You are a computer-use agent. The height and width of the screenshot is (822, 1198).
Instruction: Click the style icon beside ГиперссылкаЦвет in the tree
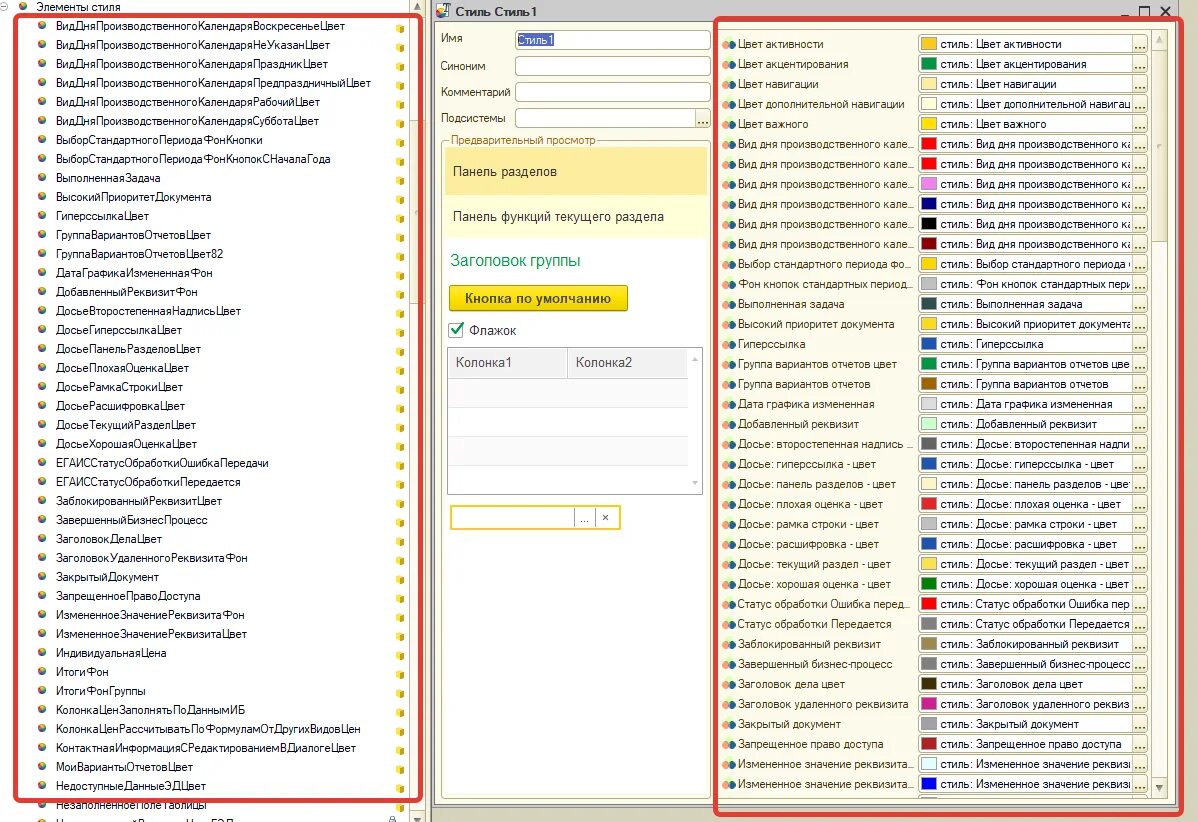click(x=41, y=215)
